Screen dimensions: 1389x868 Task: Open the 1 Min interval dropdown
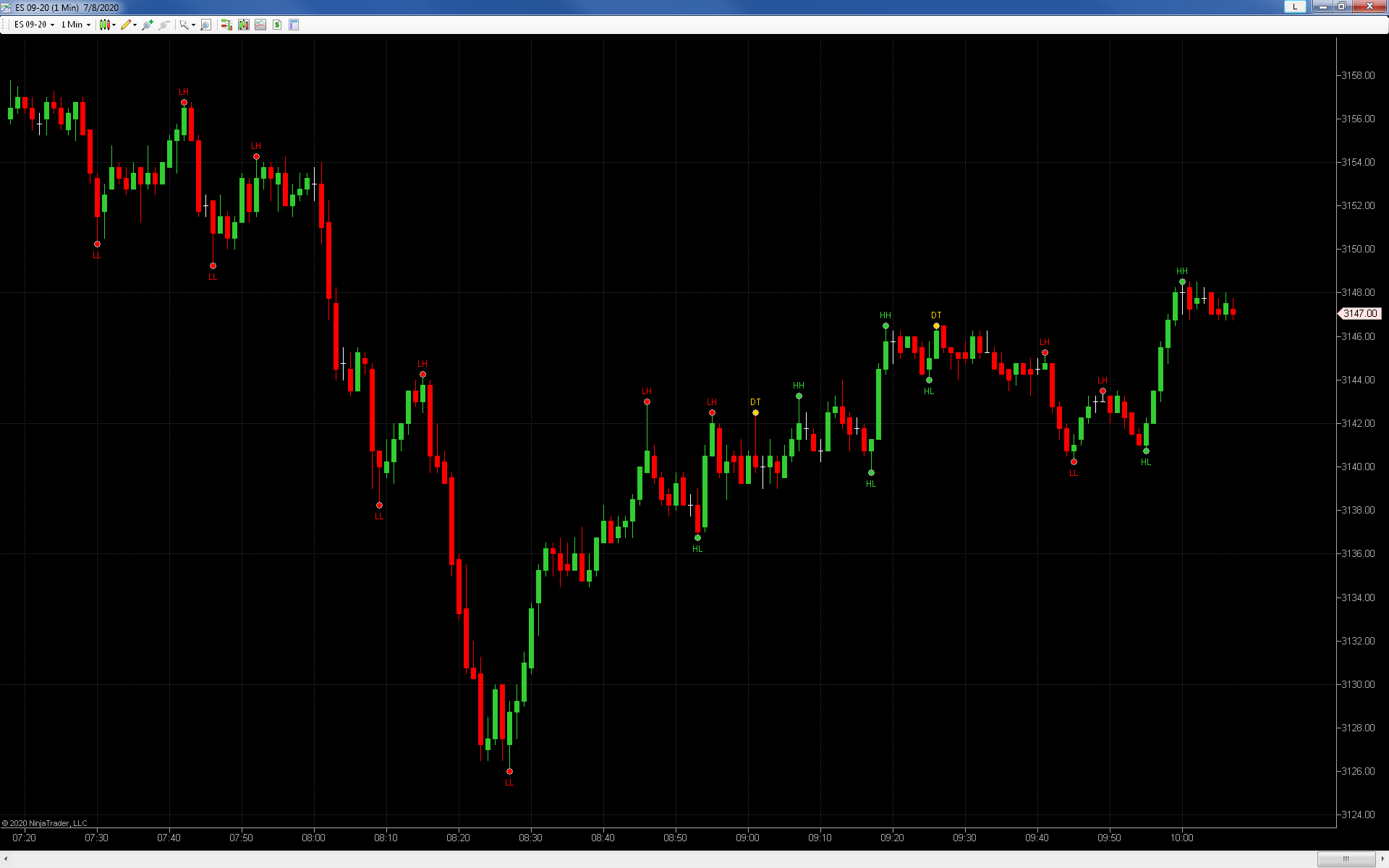[x=75, y=25]
